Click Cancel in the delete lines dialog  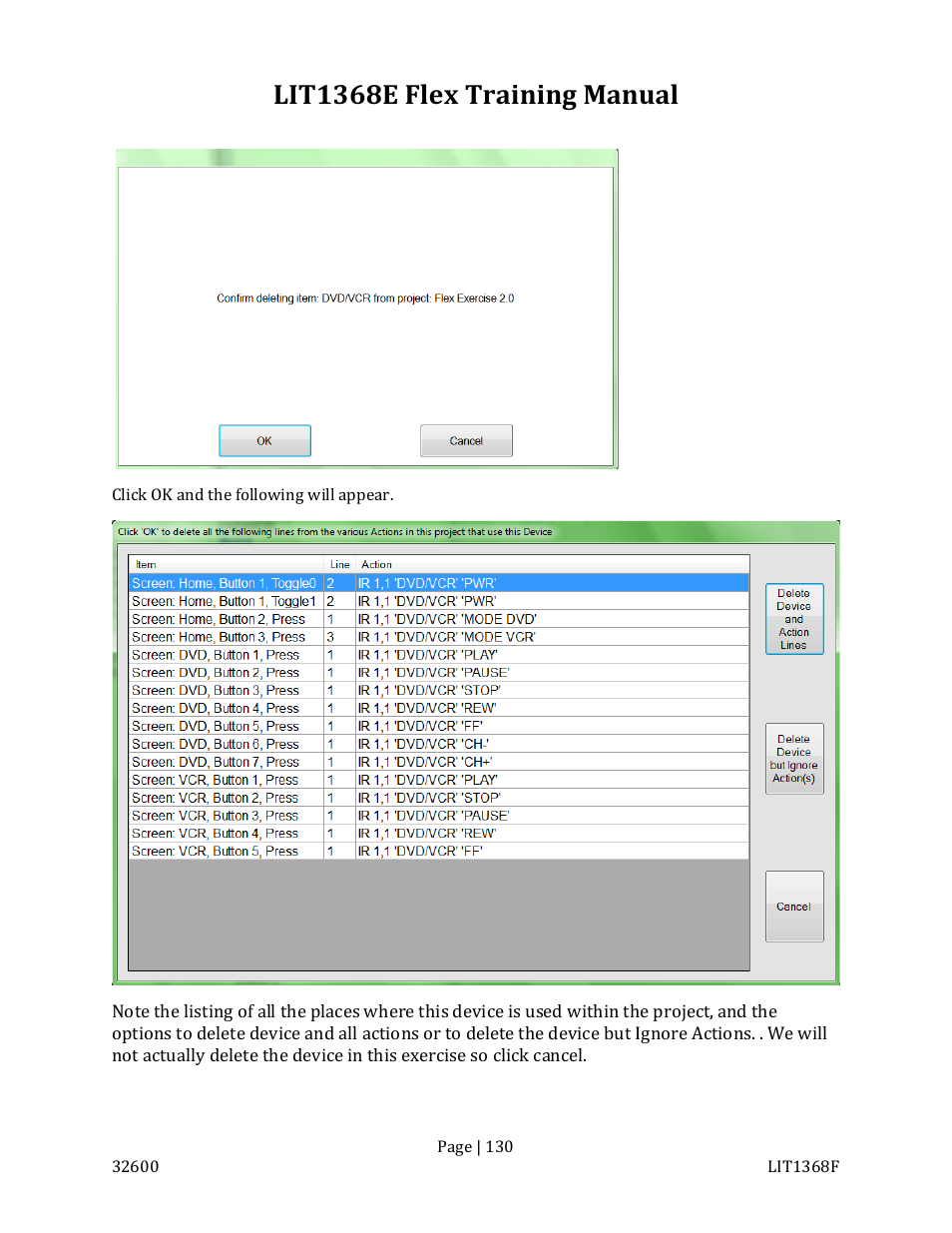(x=794, y=907)
